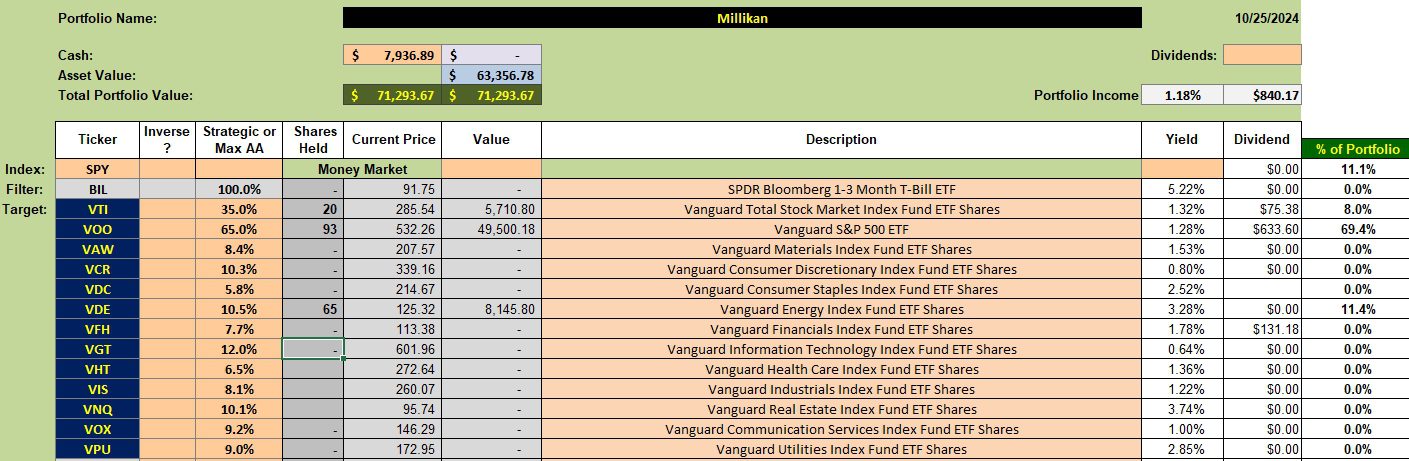Click the VDC ticker cell
Viewport: 1409px width, 461px height.
coord(97,289)
